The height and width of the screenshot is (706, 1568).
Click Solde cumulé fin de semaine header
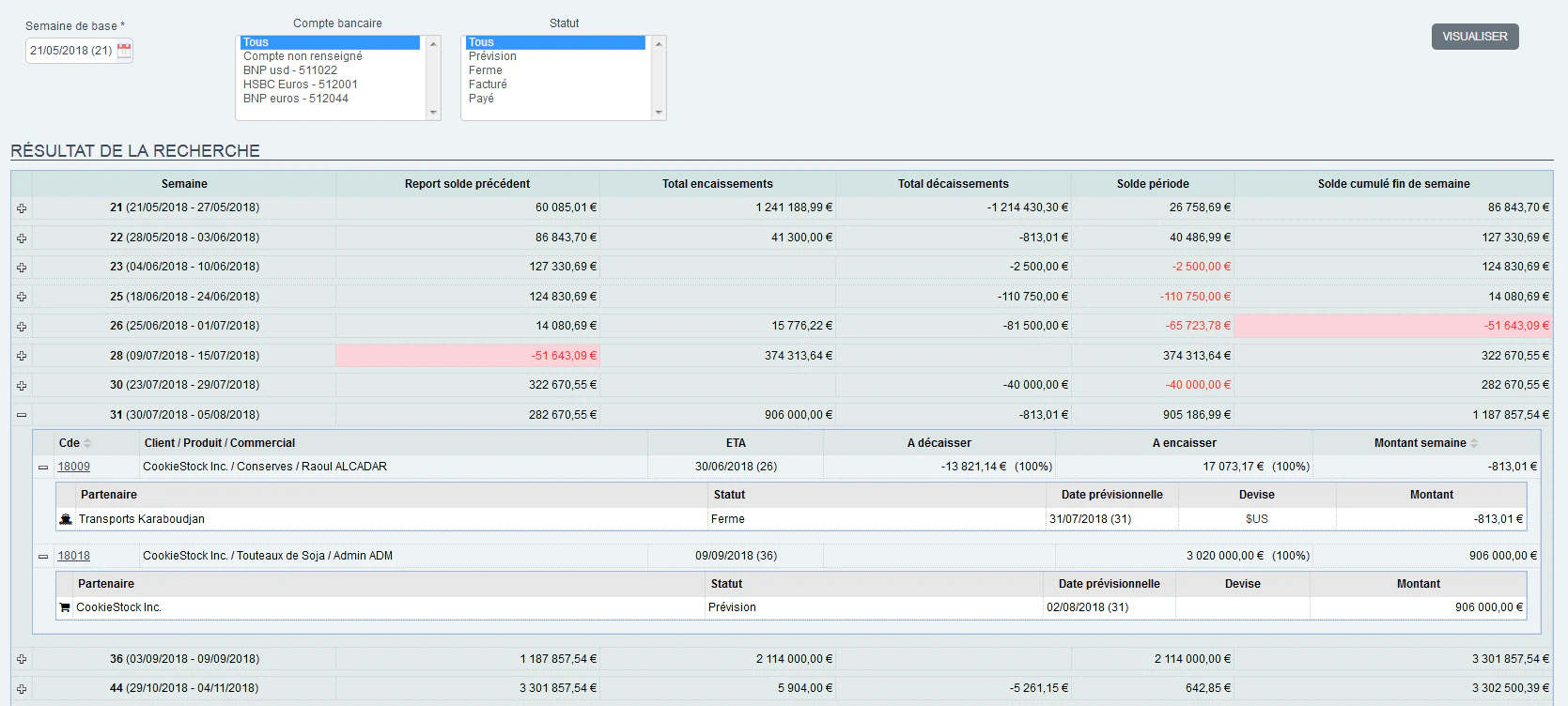(x=1394, y=184)
